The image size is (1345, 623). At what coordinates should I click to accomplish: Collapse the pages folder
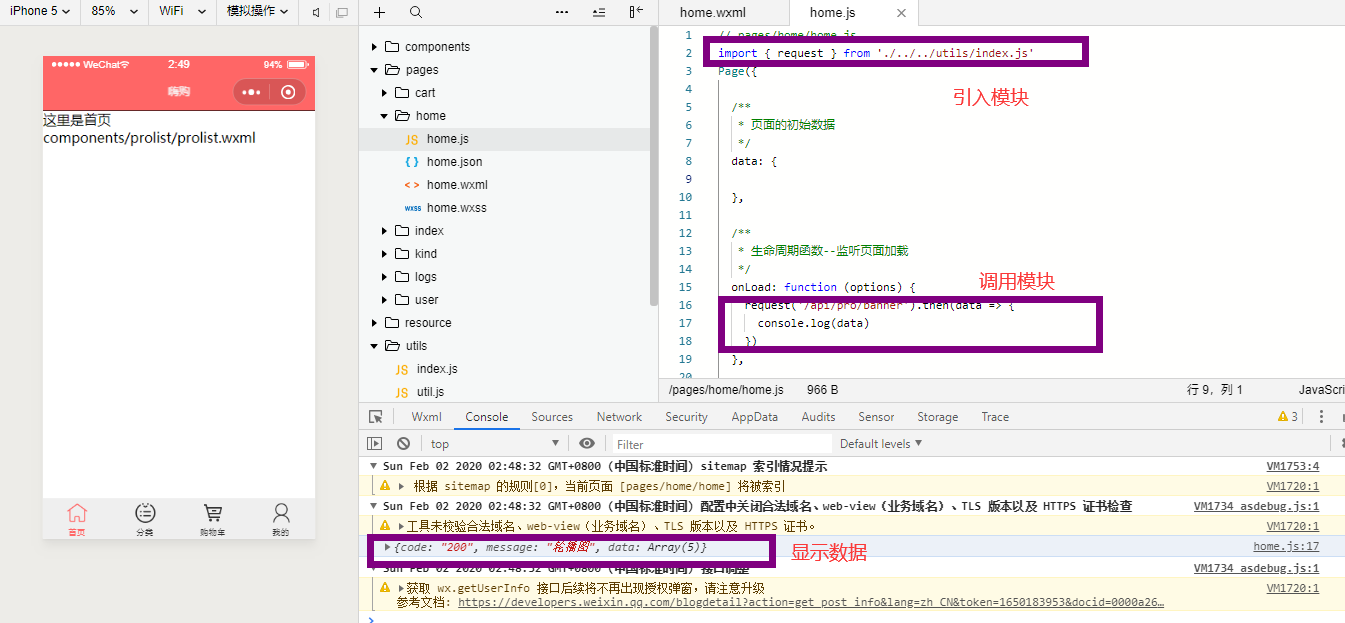coord(374,70)
